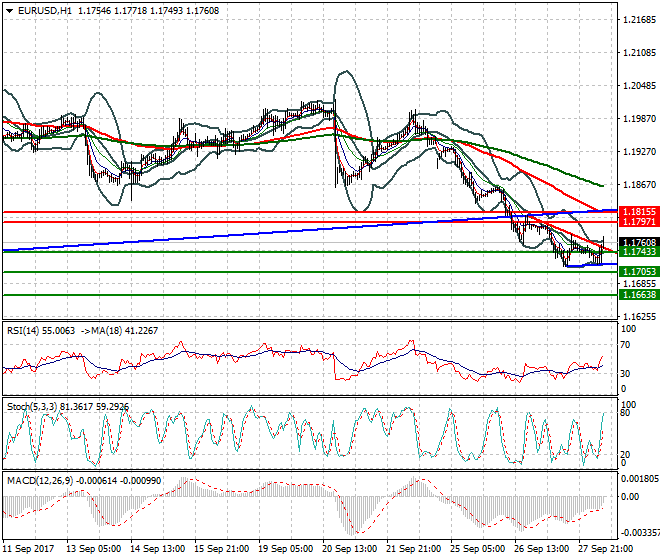
Task: Select the green 1.17433 support price label
Action: (x=639, y=252)
